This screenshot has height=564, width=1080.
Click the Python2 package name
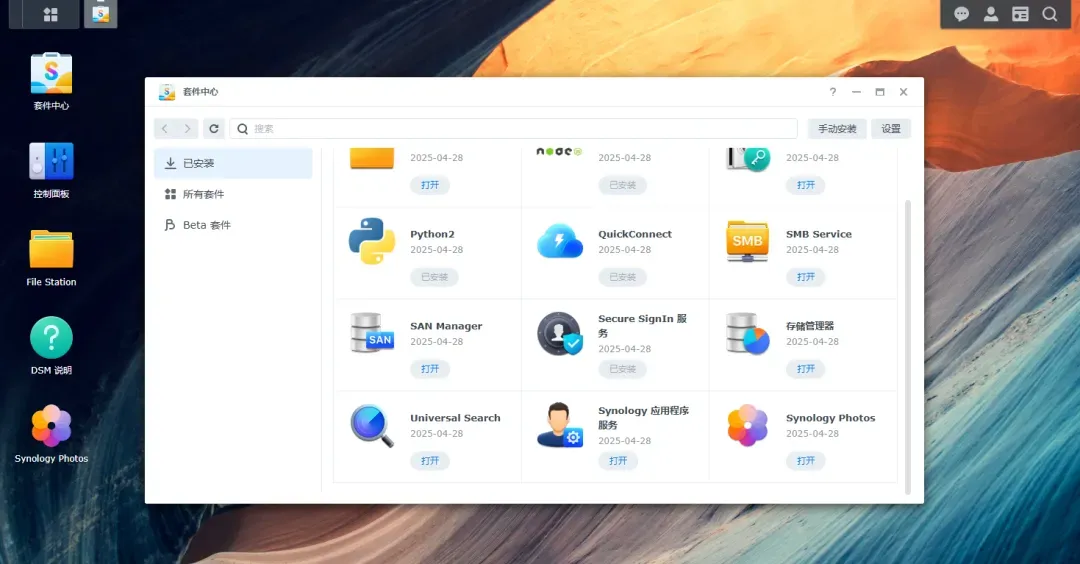(432, 234)
